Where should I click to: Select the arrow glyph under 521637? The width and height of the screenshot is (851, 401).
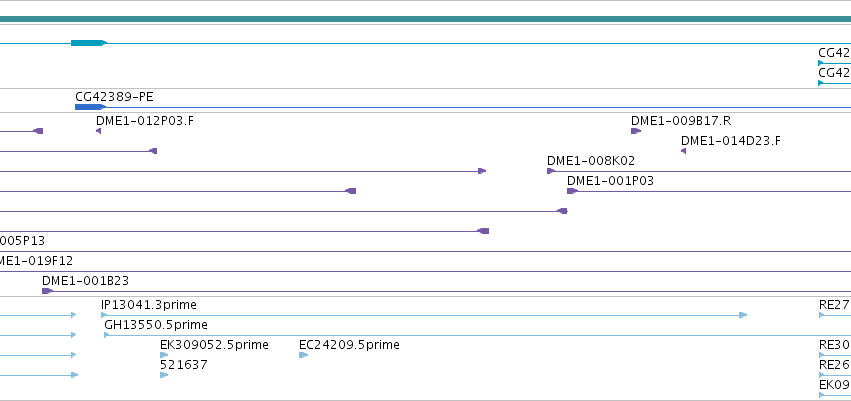tap(164, 375)
